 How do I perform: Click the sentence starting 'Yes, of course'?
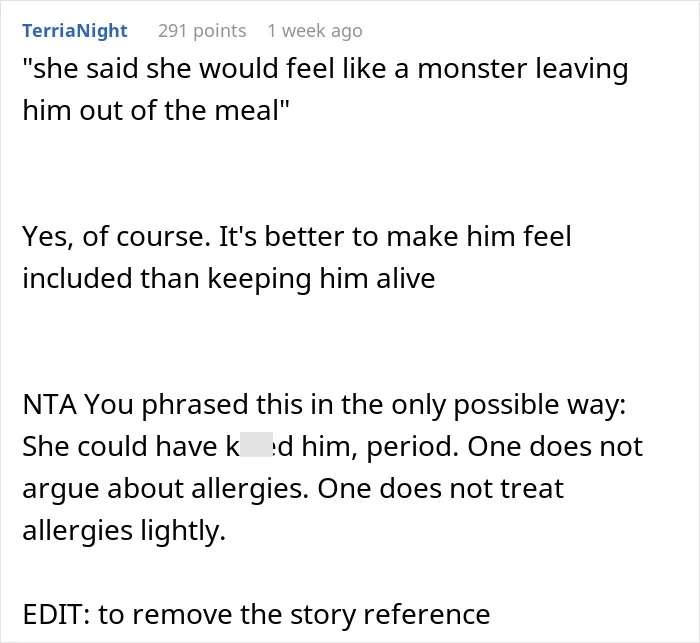pyautogui.click(x=297, y=236)
